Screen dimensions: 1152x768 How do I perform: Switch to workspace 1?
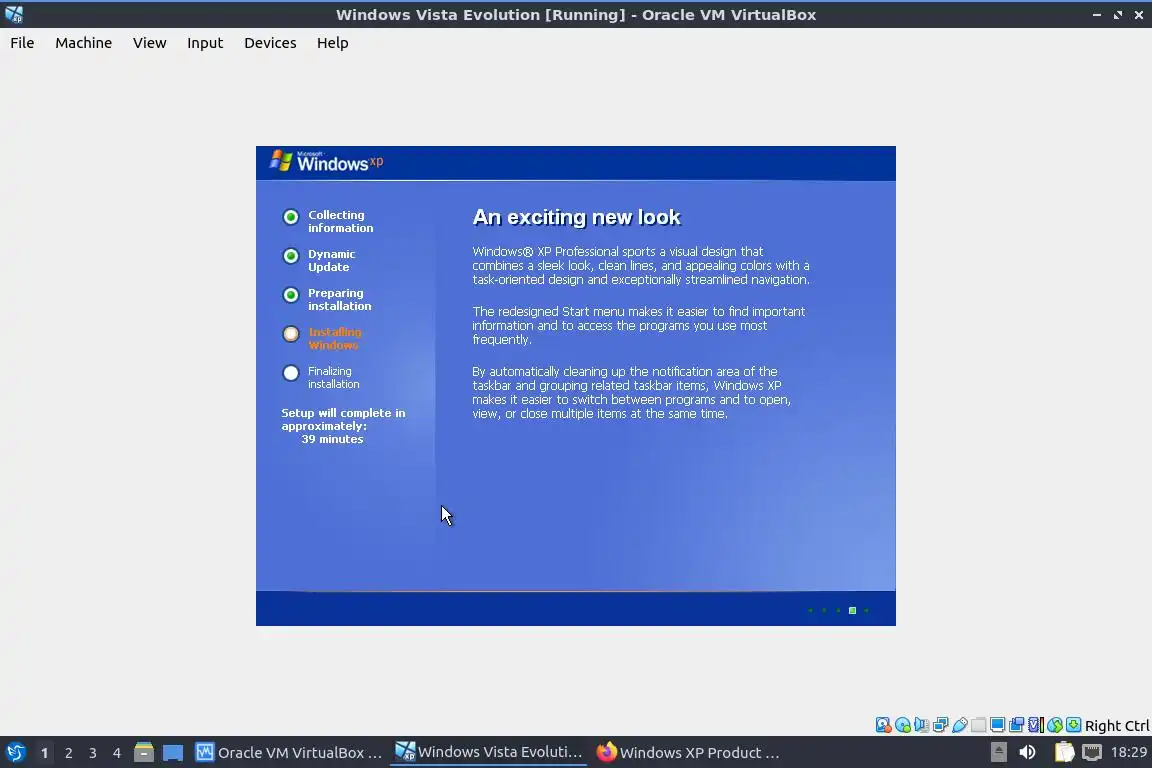[45, 753]
